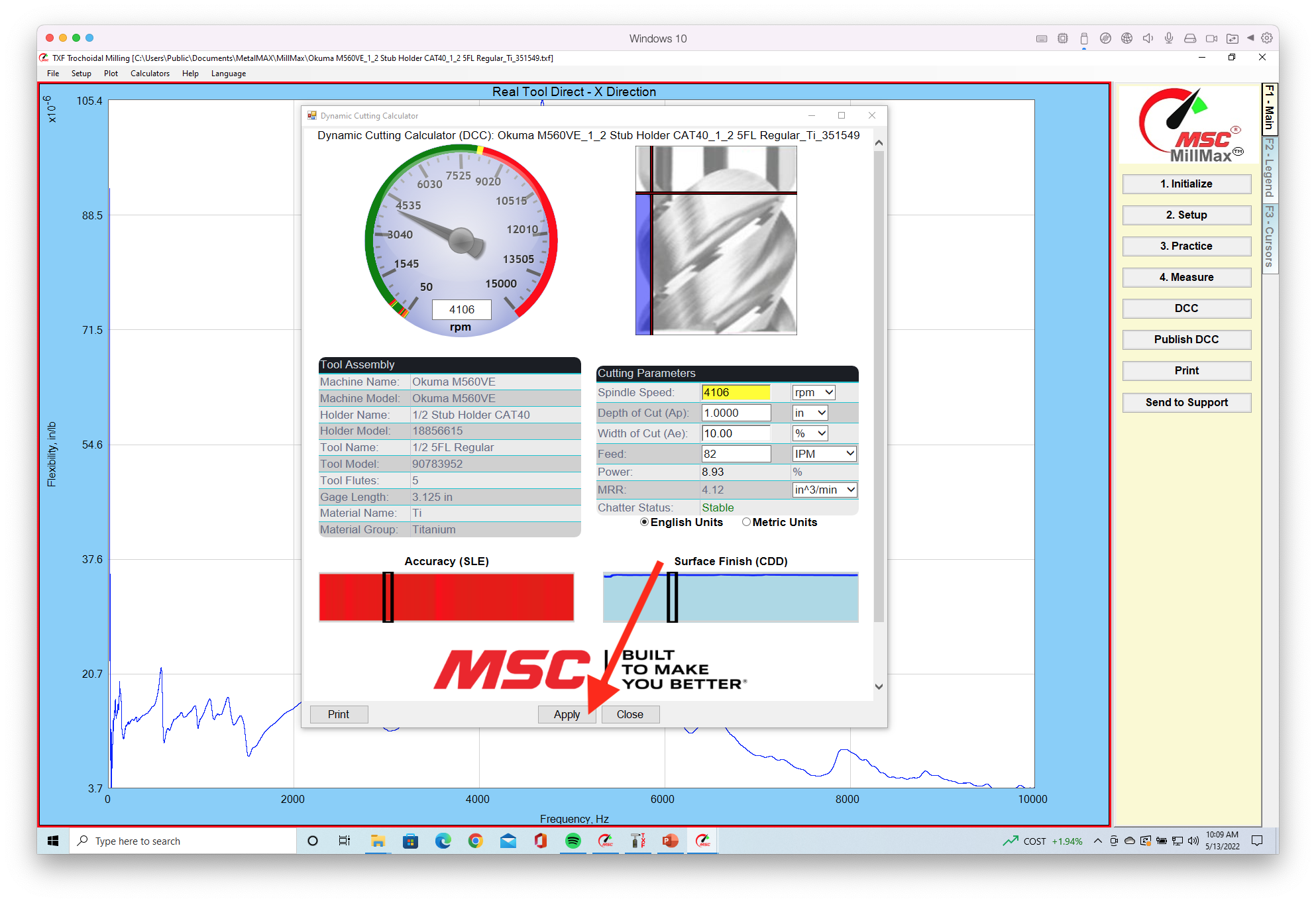Open the Depth of Cut unit dropdown
The image size is (1316, 903).
coord(810,413)
